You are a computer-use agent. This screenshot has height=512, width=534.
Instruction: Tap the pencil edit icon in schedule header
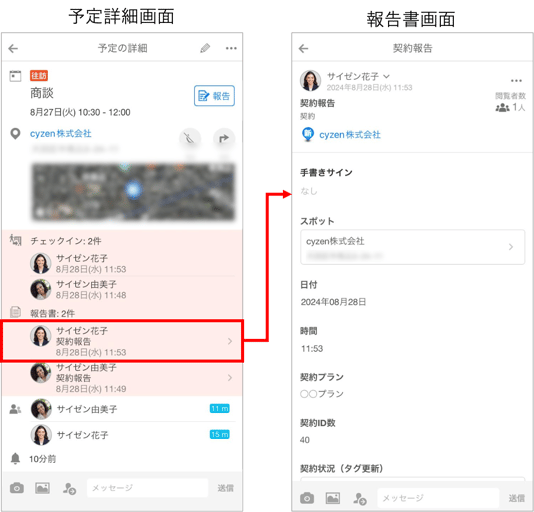point(205,48)
